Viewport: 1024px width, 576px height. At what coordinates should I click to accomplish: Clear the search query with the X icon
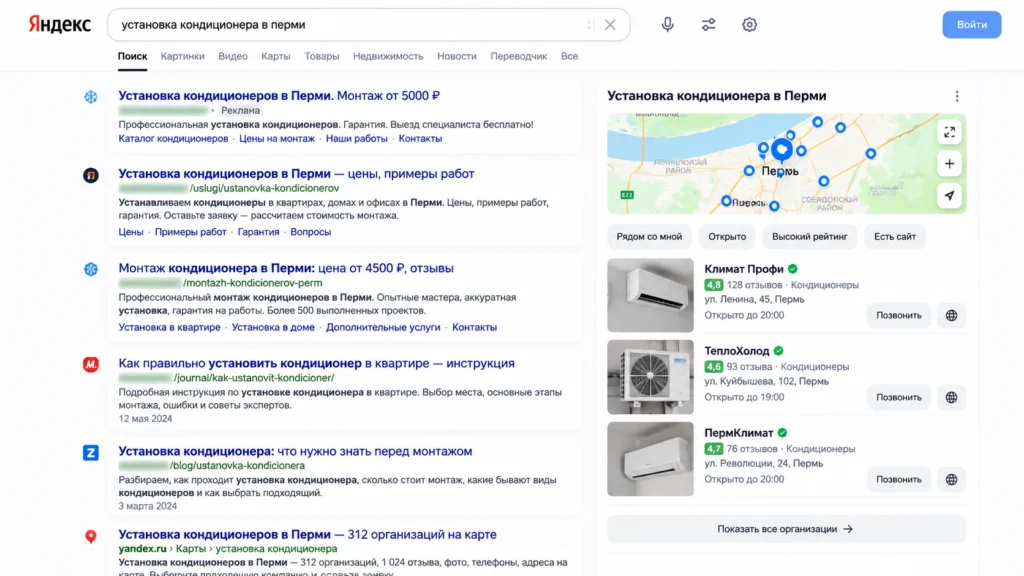pos(610,25)
